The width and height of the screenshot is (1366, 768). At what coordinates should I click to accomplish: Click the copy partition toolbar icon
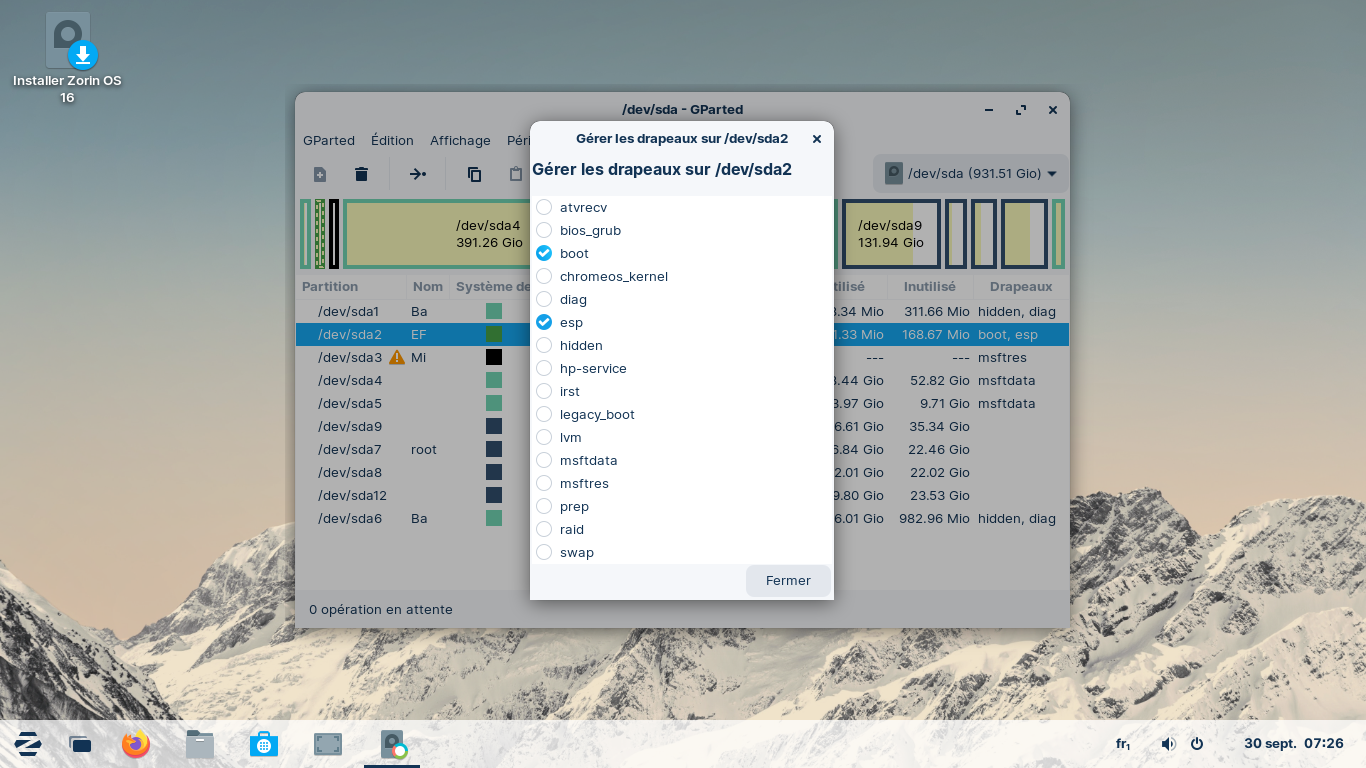point(475,174)
